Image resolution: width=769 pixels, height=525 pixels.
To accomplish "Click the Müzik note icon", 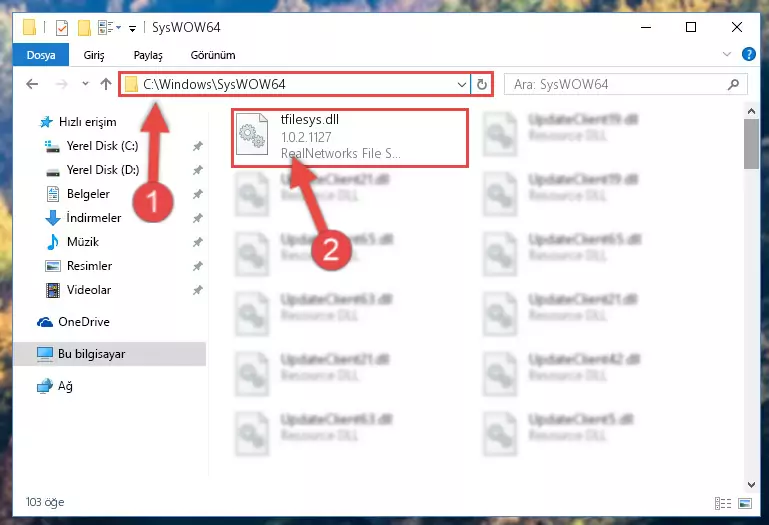I will point(52,242).
